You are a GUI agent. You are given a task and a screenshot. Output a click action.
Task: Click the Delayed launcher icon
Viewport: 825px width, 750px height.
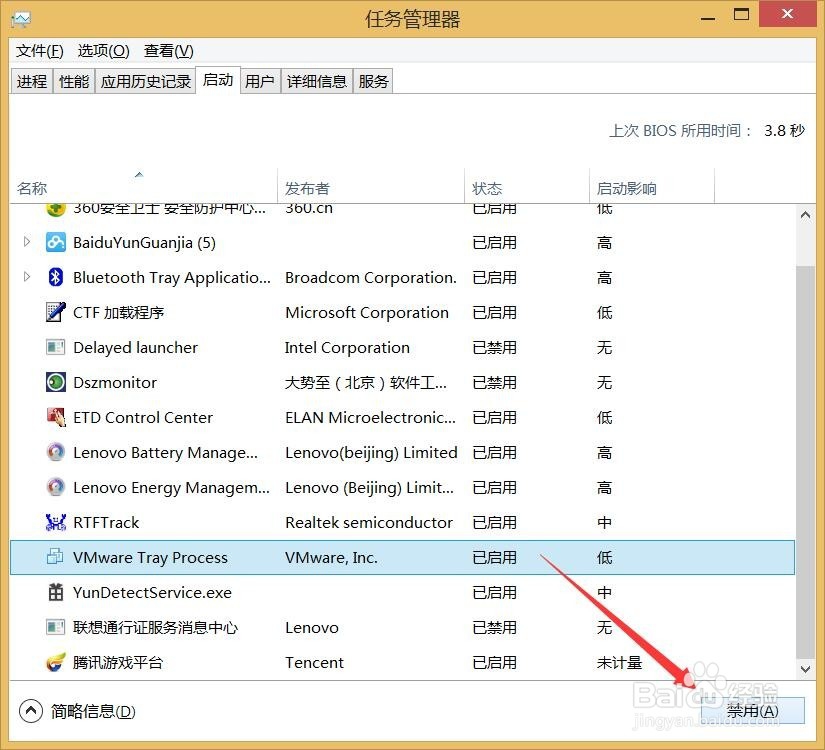tap(56, 347)
